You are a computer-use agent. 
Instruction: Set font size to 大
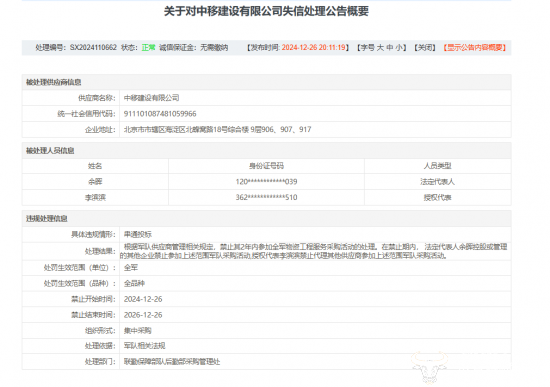click(380, 48)
